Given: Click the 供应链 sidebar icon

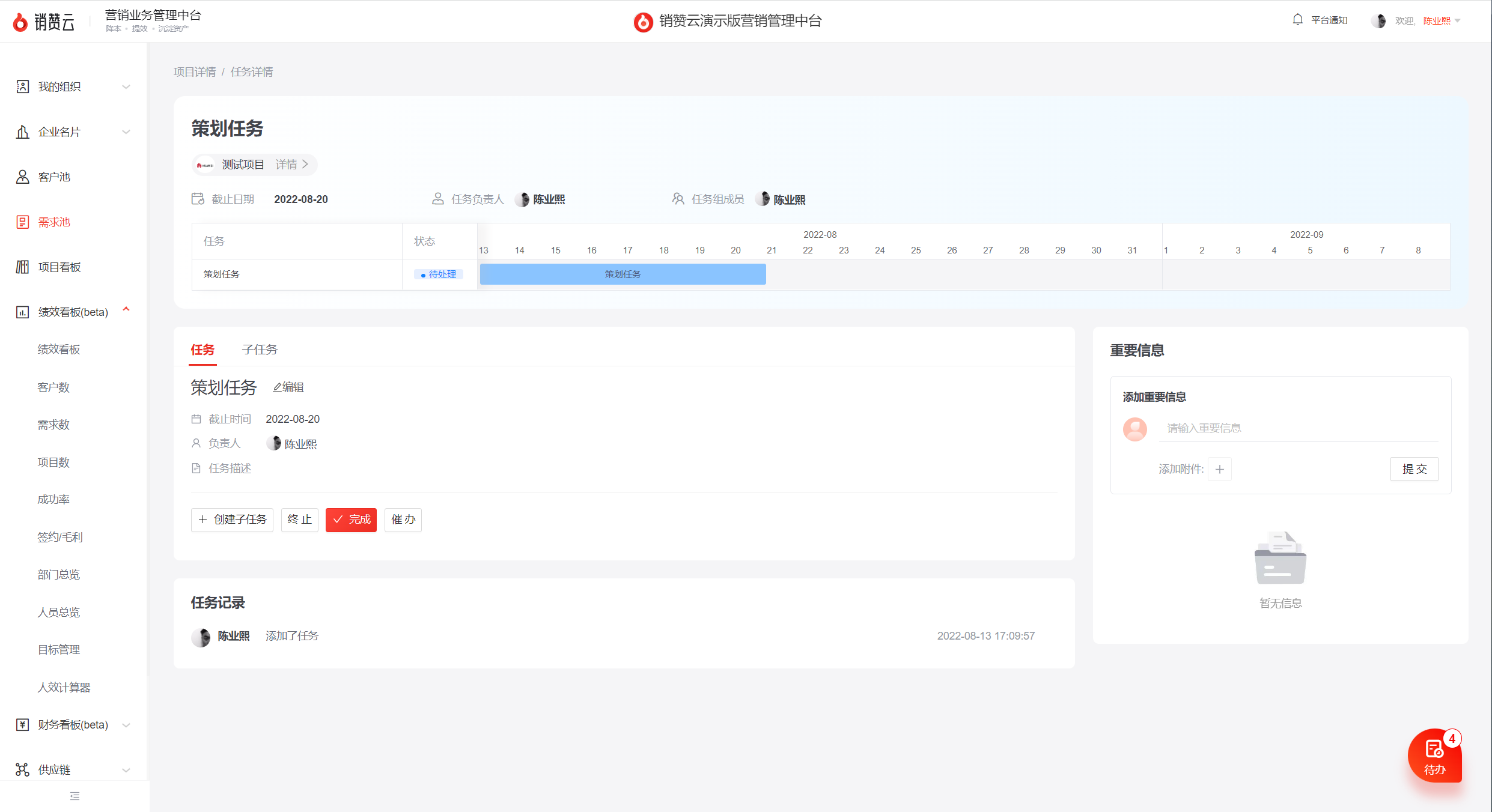Looking at the screenshot, I should pos(22,769).
